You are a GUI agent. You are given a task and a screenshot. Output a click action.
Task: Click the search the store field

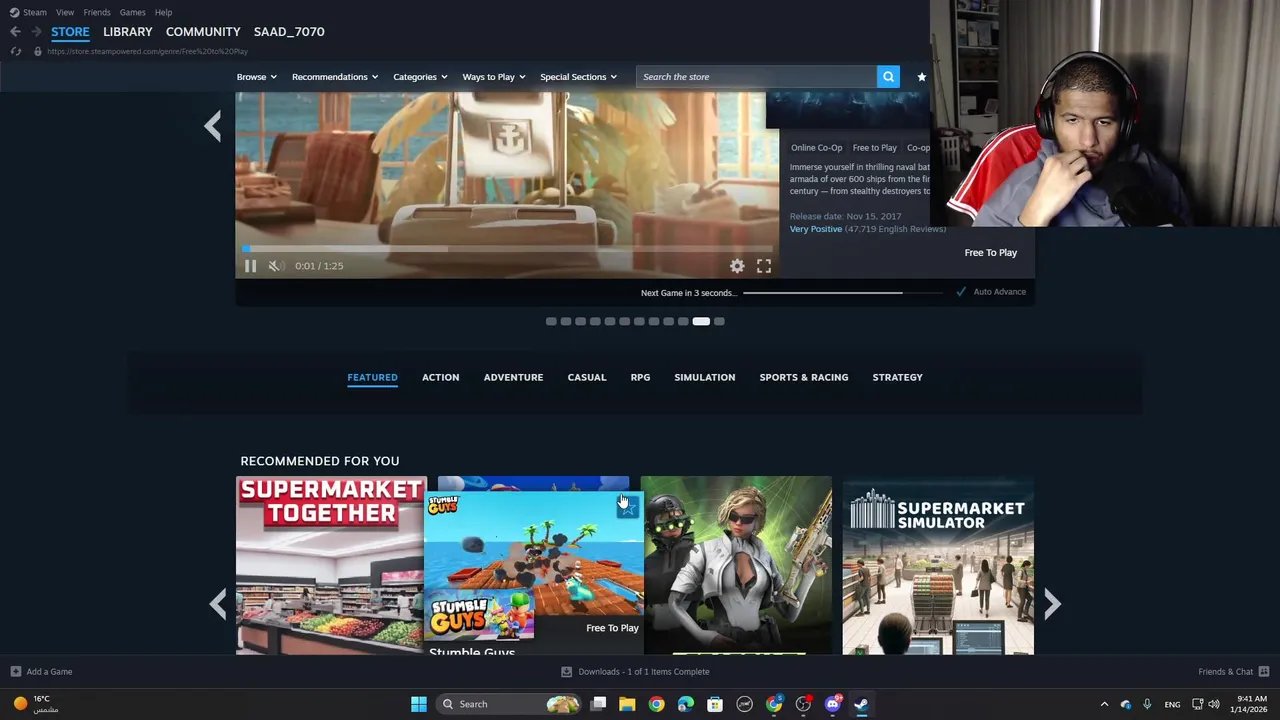756,77
